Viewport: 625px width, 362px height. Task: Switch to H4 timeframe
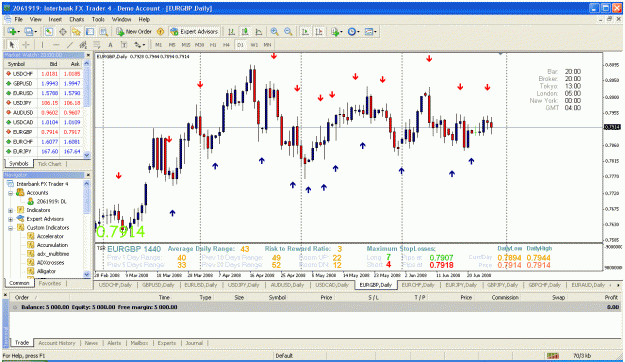[x=226, y=45]
